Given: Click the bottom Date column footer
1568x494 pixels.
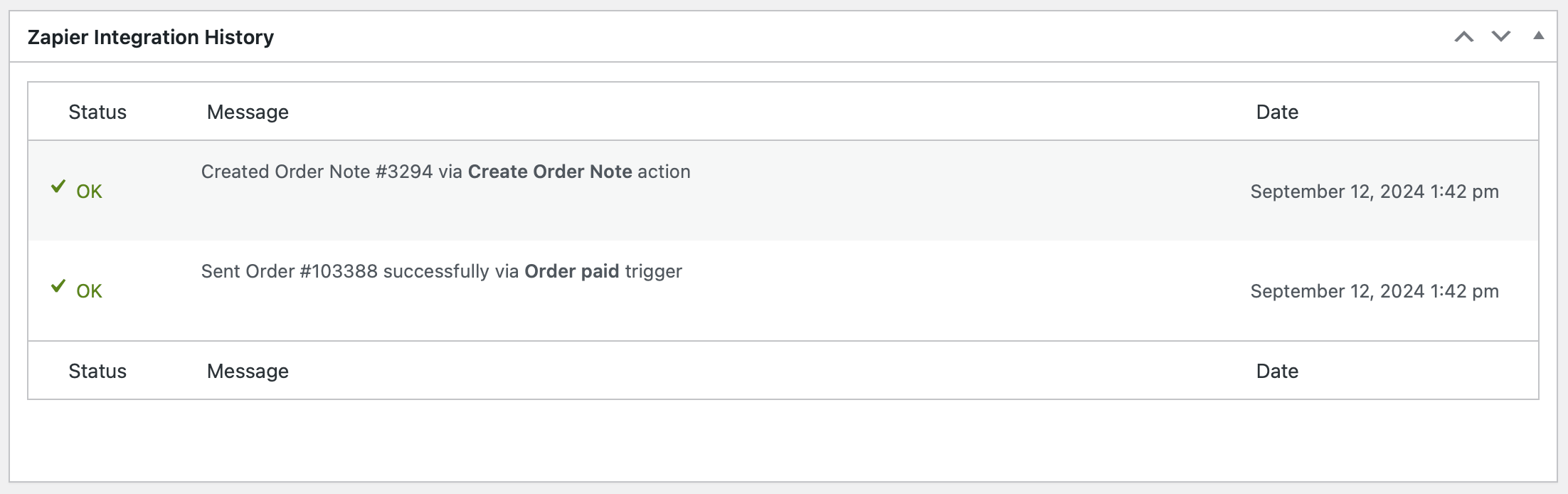Looking at the screenshot, I should point(1277,371).
